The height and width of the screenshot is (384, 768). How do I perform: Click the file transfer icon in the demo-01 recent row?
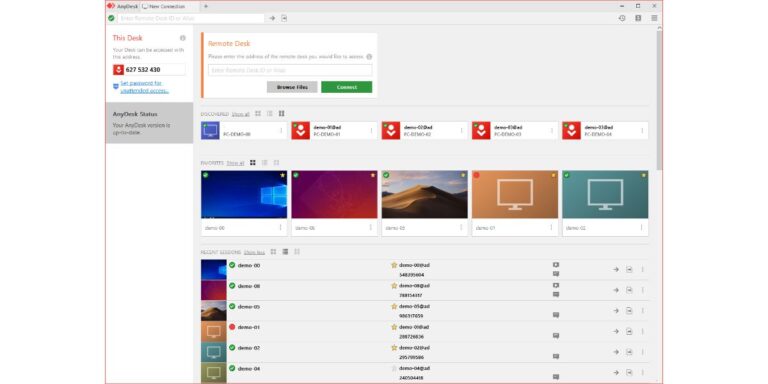(629, 331)
